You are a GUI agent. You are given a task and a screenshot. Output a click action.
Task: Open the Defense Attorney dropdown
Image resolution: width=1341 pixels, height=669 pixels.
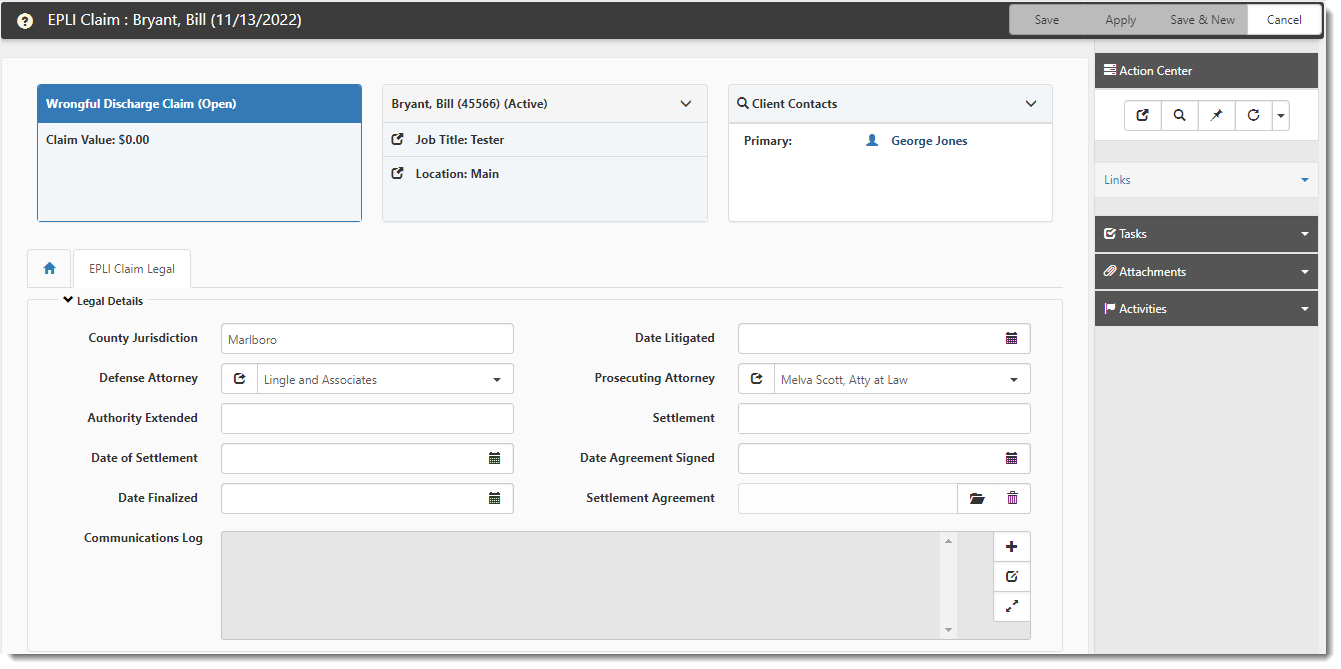[x=497, y=380]
